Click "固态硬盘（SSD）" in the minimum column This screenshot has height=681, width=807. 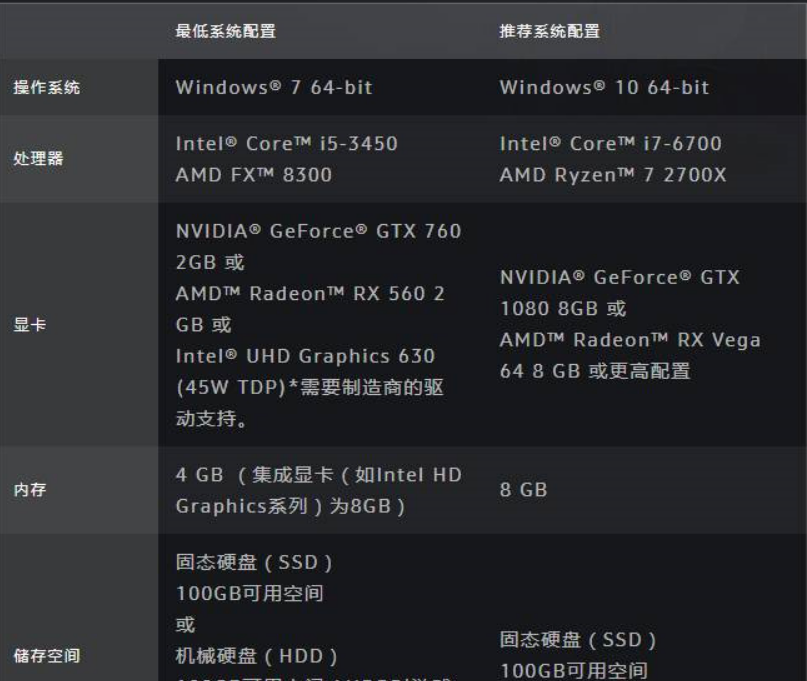[254, 563]
